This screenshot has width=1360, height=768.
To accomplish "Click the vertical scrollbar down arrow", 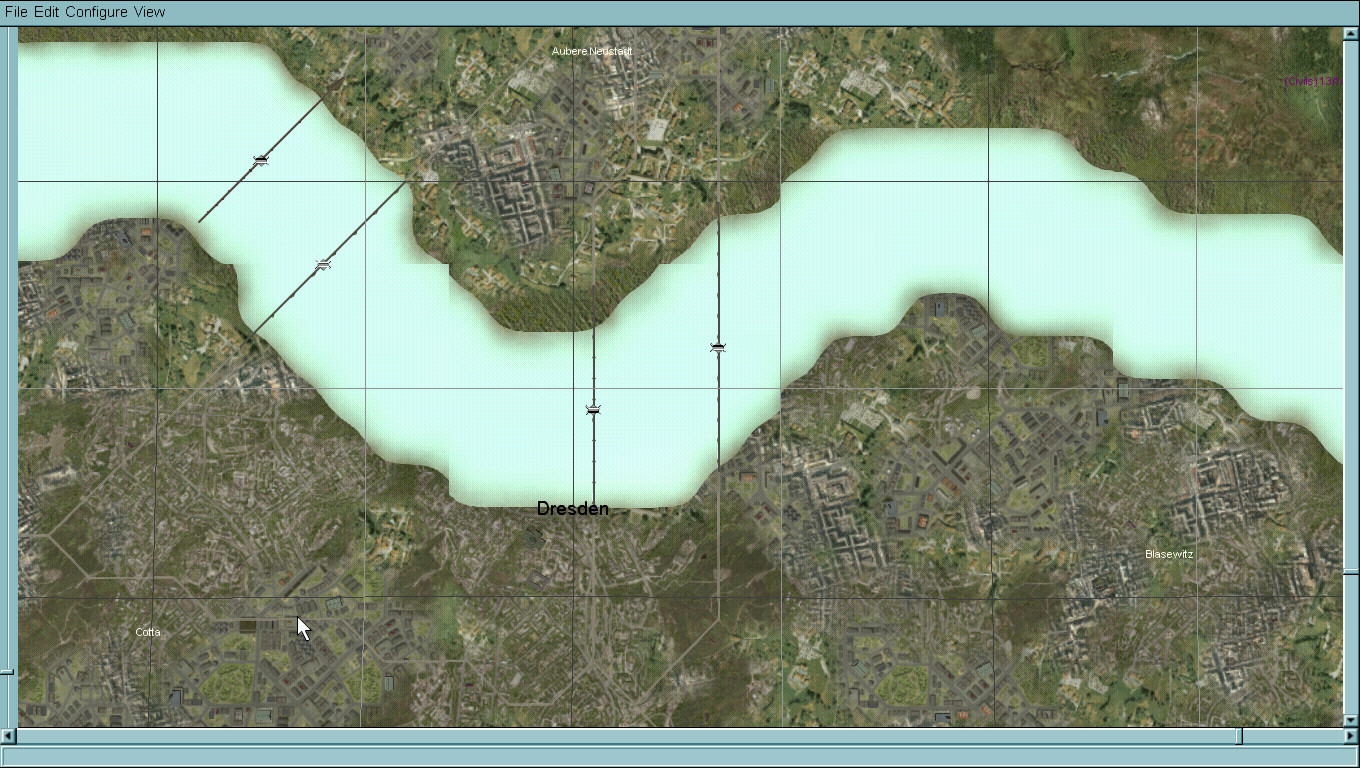I will [x=1351, y=720].
